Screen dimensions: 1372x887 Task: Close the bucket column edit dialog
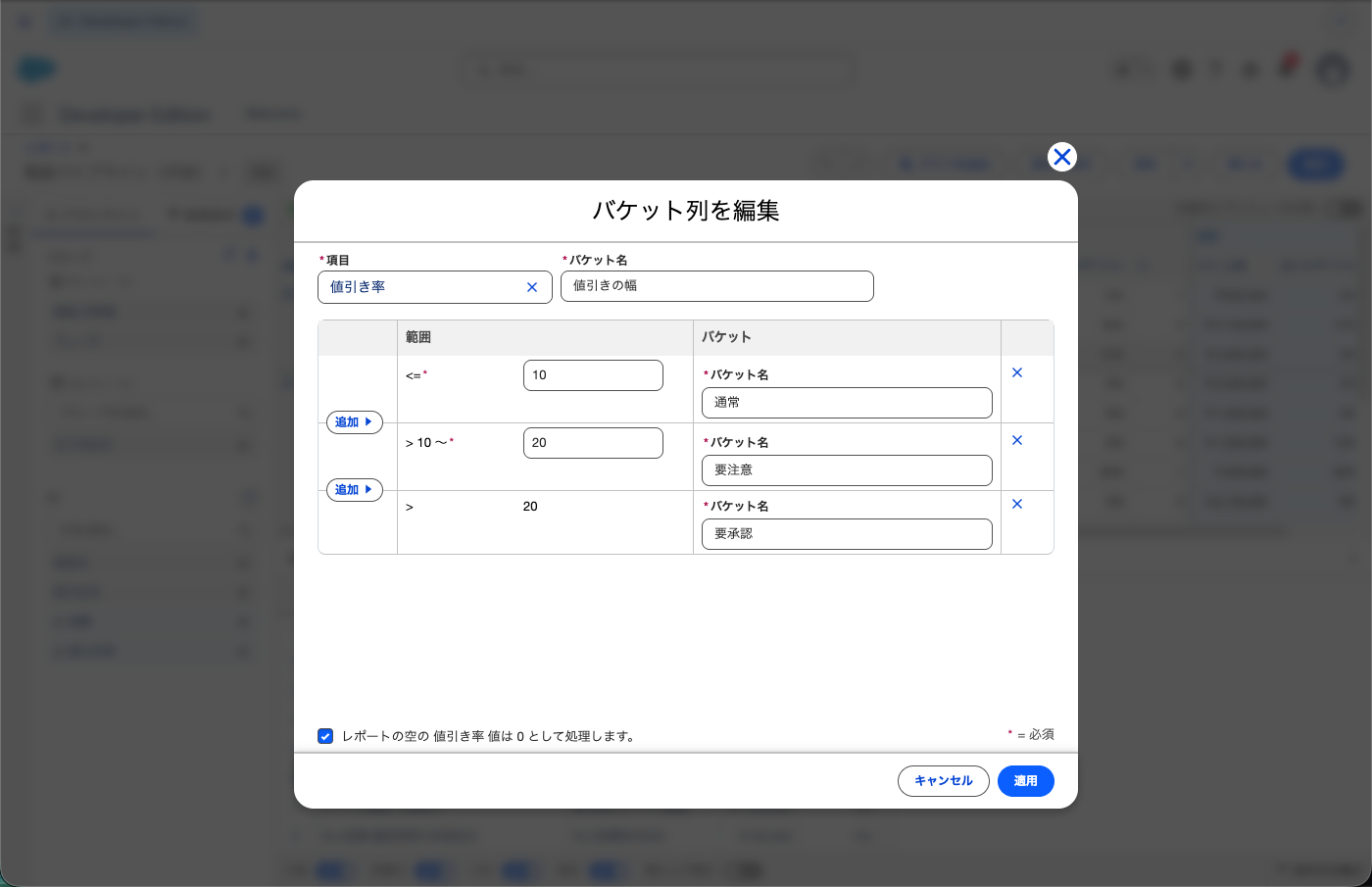1062,157
